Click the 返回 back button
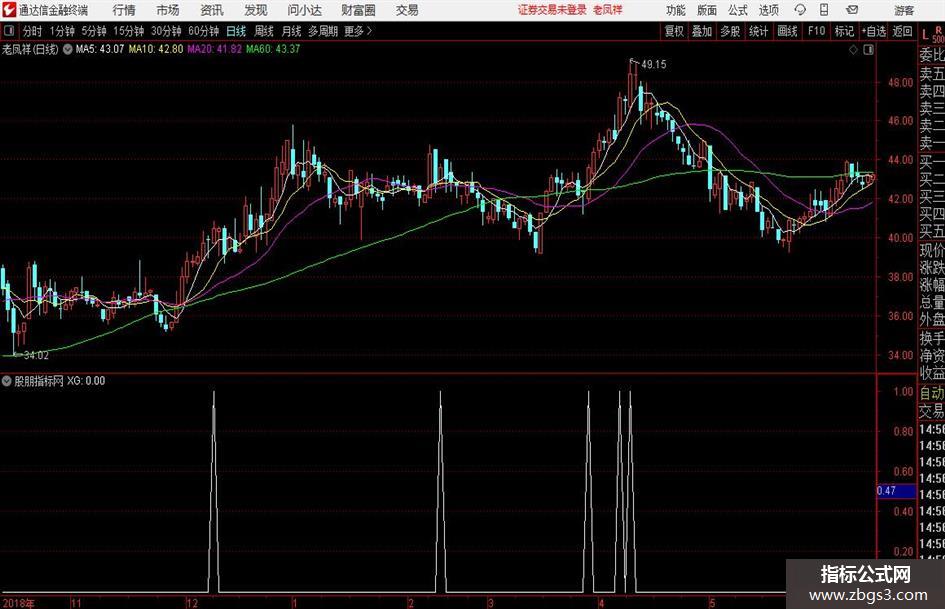The height and width of the screenshot is (609, 945). [902, 31]
